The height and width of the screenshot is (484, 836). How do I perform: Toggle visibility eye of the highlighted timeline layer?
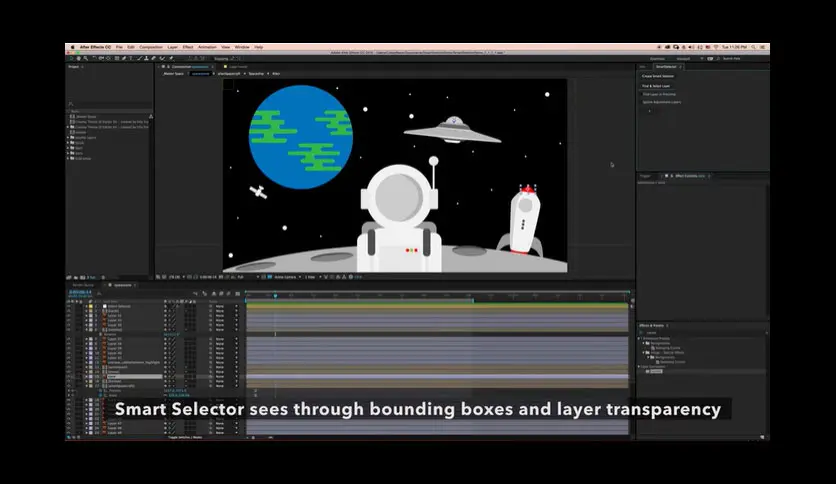coord(68,376)
